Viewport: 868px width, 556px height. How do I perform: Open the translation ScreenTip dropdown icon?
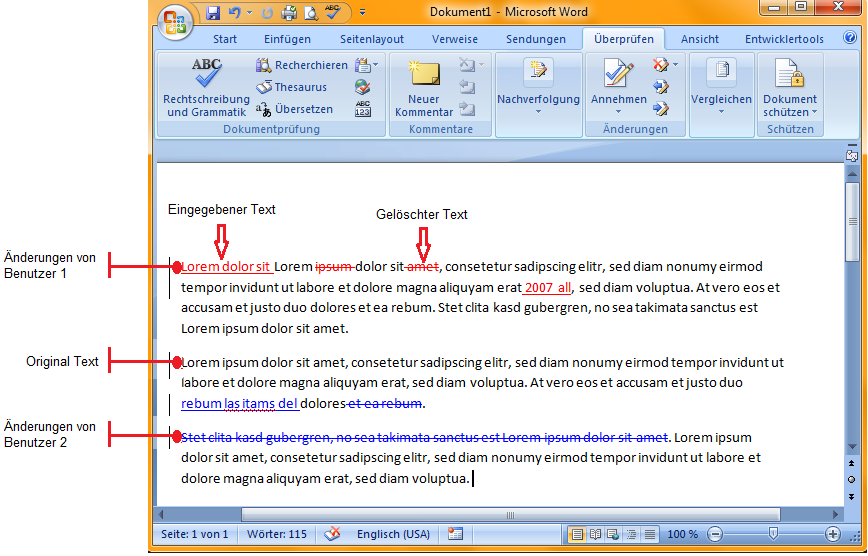366,65
